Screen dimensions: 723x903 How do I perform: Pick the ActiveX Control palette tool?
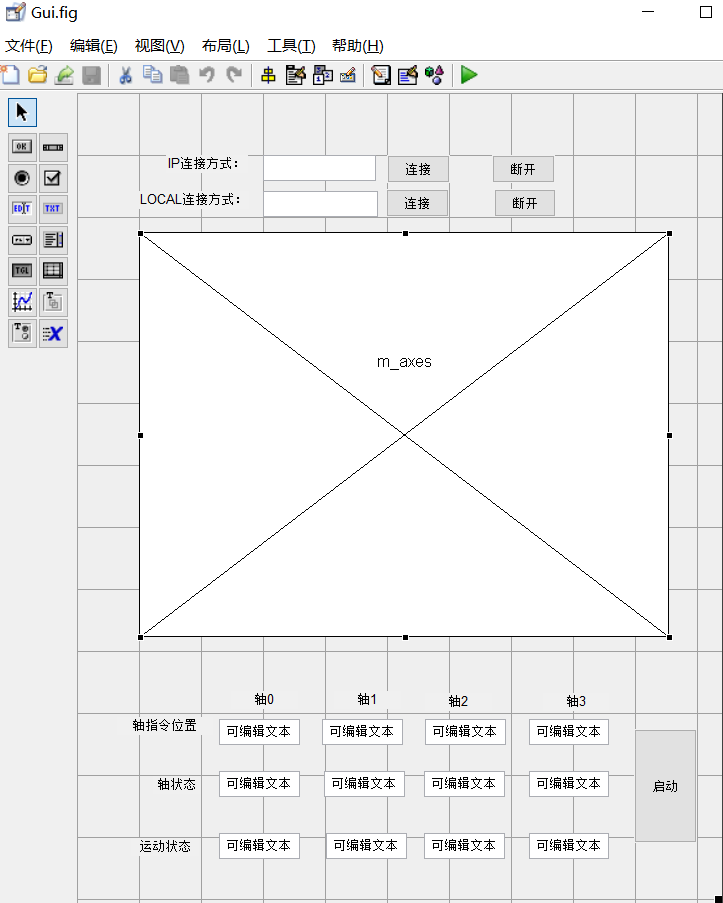[53, 333]
